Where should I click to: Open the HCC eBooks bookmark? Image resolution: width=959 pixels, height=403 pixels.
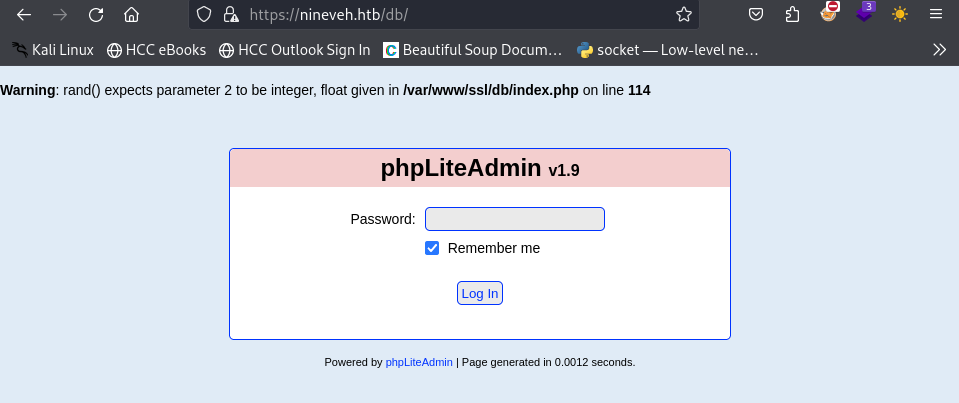156,49
